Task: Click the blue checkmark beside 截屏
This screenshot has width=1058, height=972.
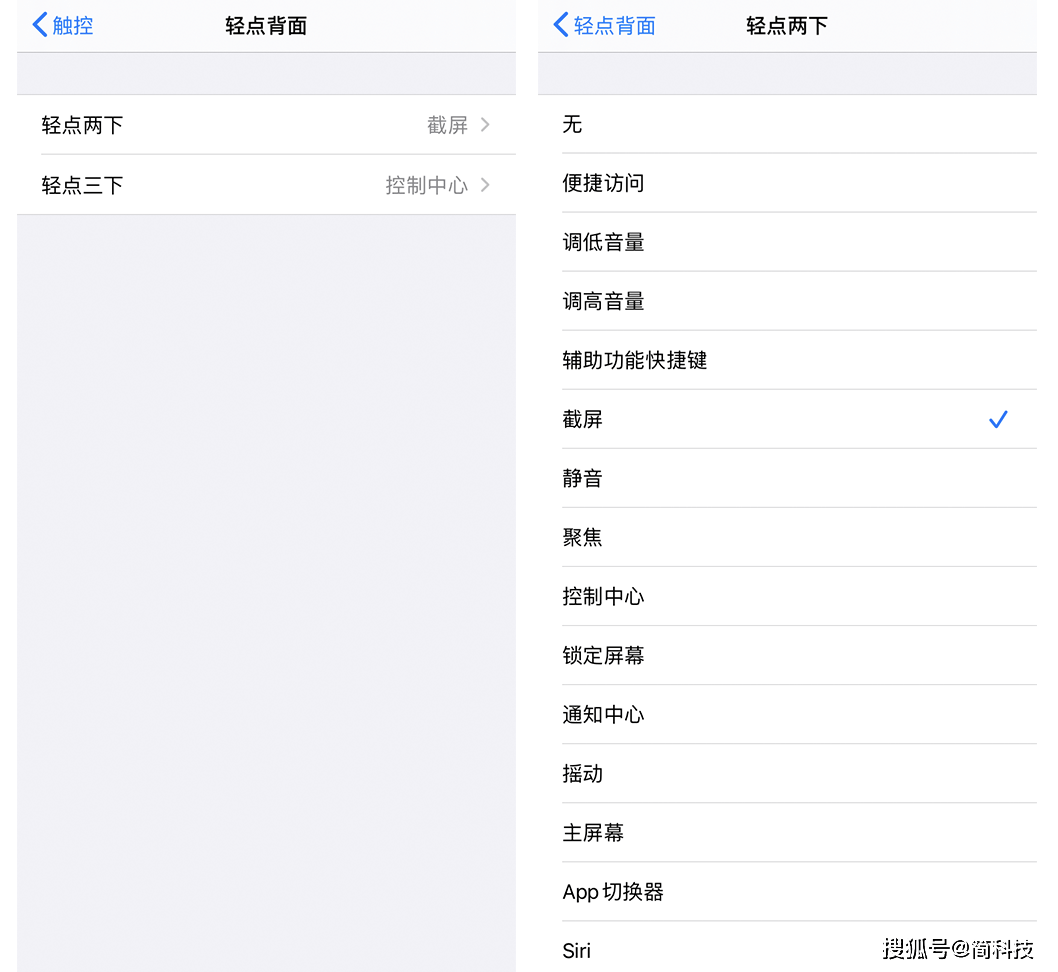Action: 997,419
